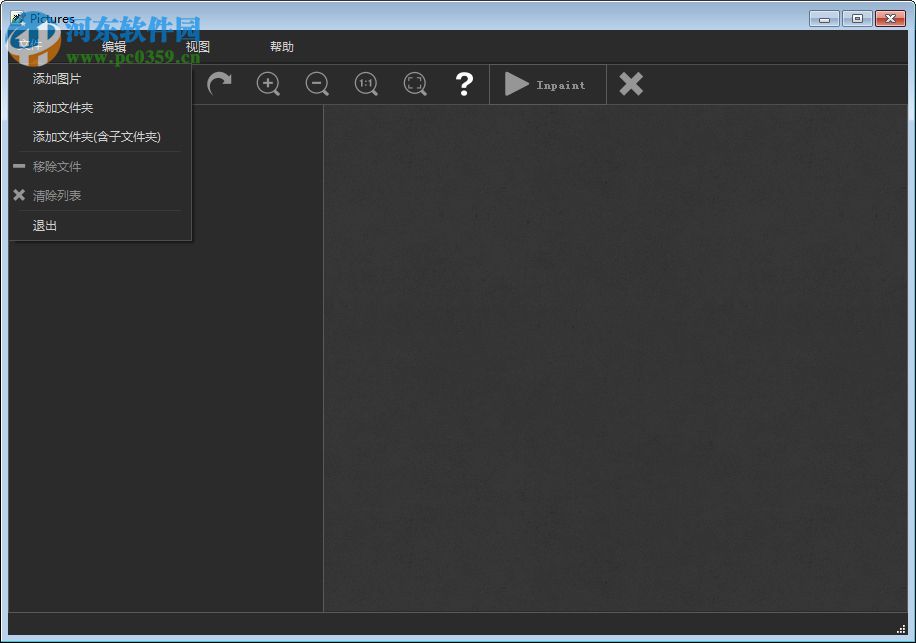
Task: Minimize the Pictures window
Action: pyautogui.click(x=824, y=19)
